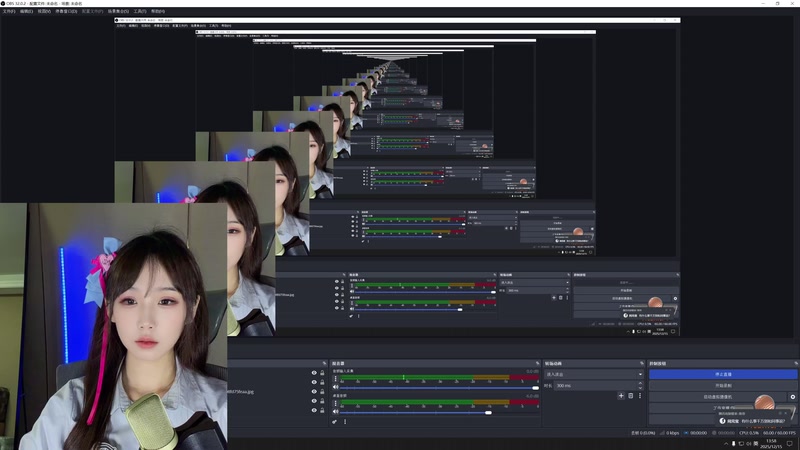Add a transition with the plus icon
Image resolution: width=800 pixels, height=450 pixels.
click(621, 396)
